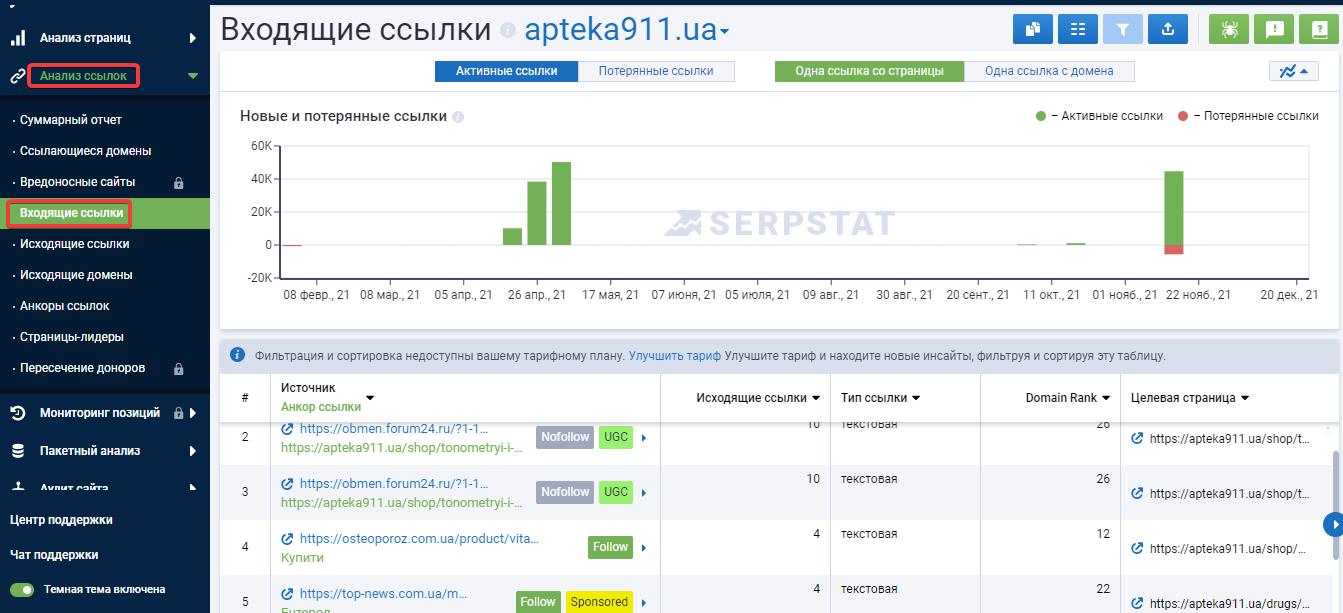Open Страницы-лидеры in sidebar

coord(72,337)
